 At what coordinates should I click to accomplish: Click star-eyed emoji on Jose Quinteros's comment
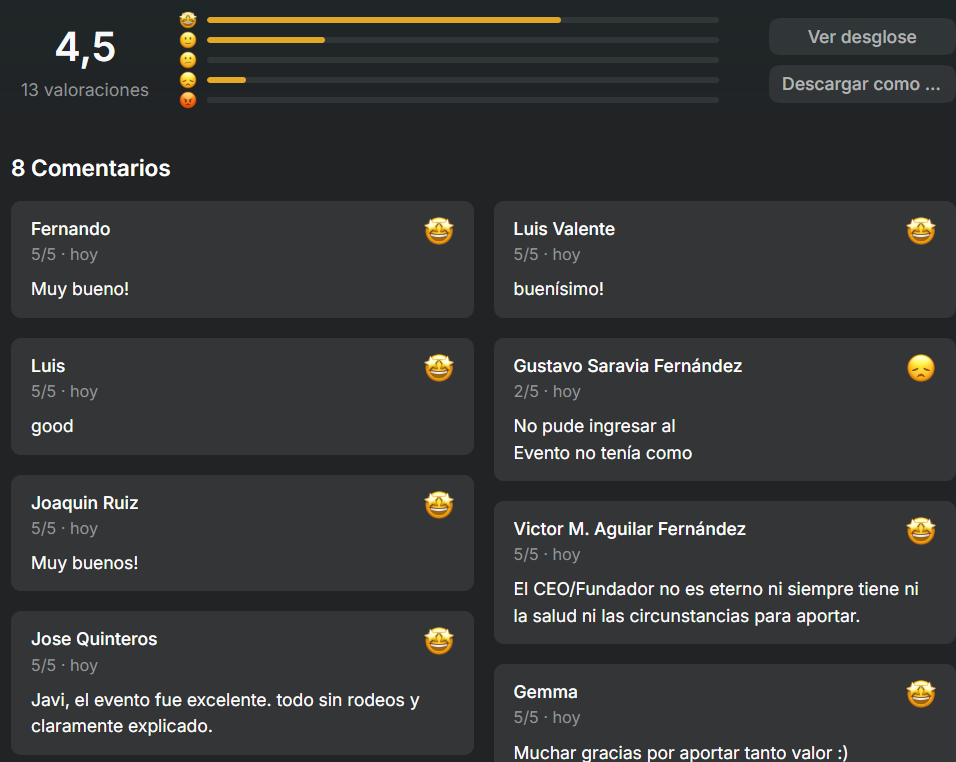coord(439,641)
